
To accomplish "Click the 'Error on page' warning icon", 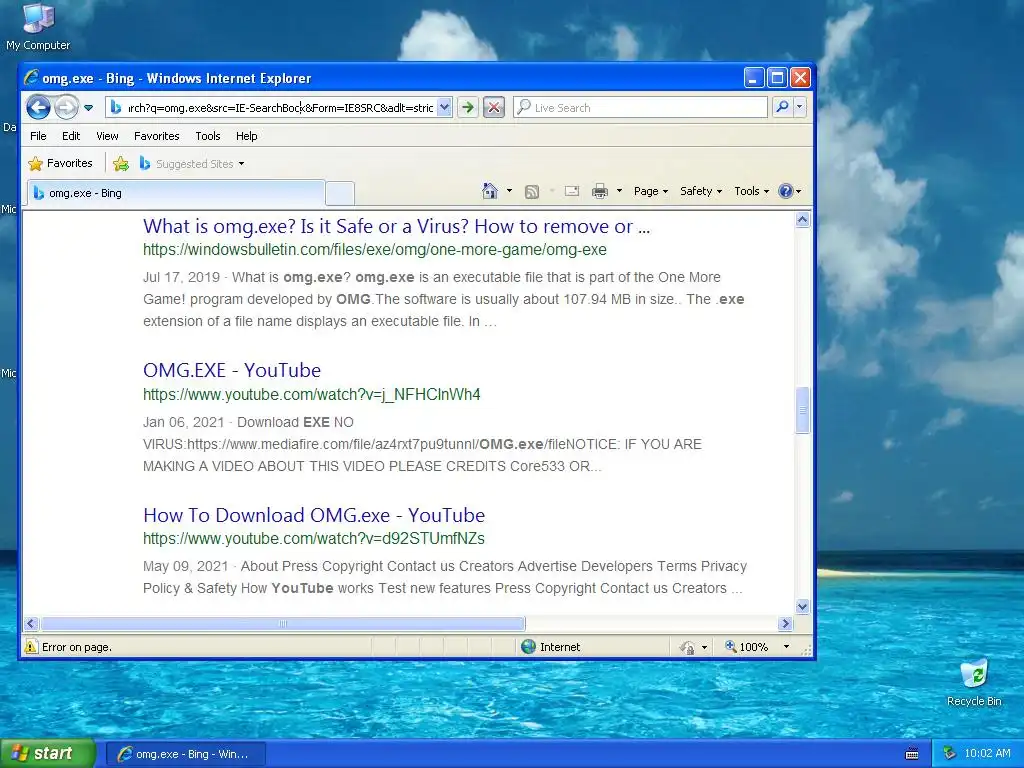I will point(31,647).
